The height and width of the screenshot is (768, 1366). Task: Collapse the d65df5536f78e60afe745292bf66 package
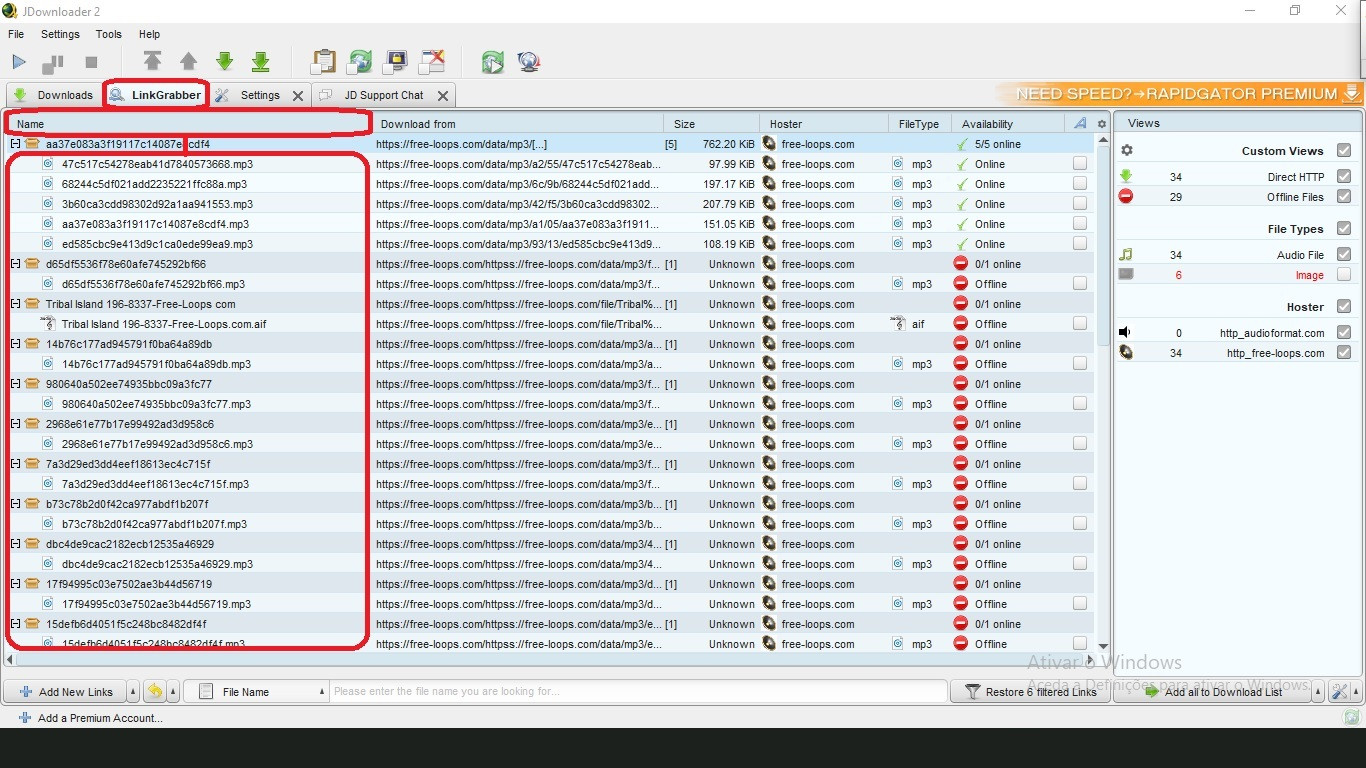[x=15, y=264]
